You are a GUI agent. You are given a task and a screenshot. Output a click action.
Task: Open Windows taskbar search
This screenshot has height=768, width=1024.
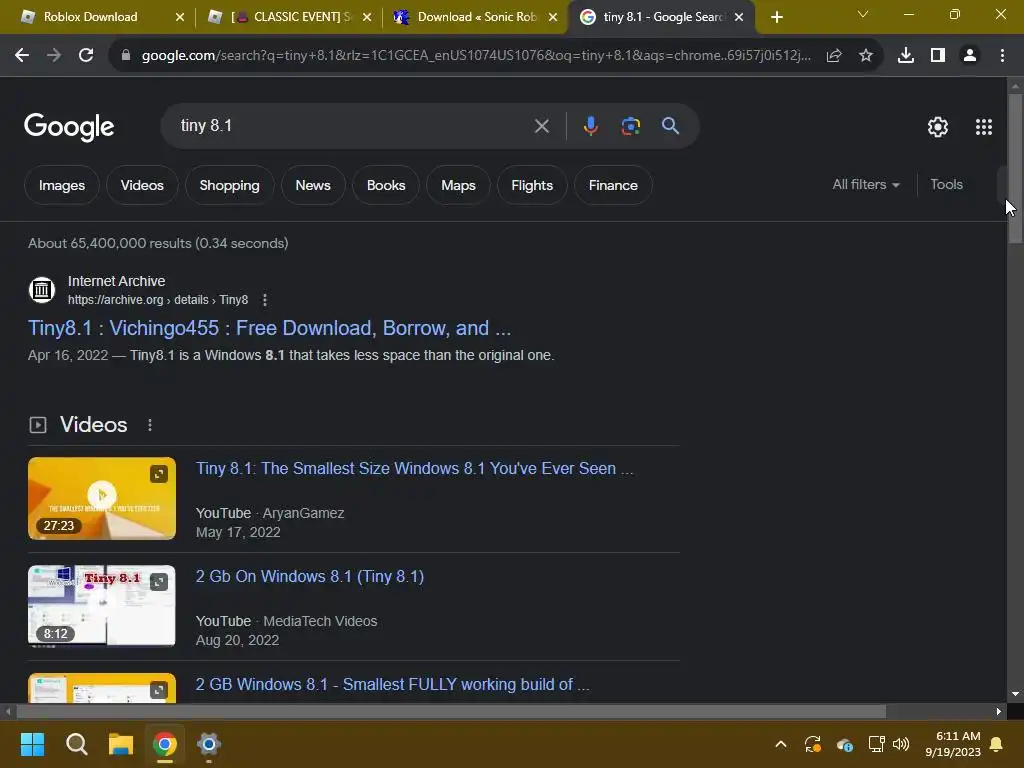pyautogui.click(x=76, y=744)
